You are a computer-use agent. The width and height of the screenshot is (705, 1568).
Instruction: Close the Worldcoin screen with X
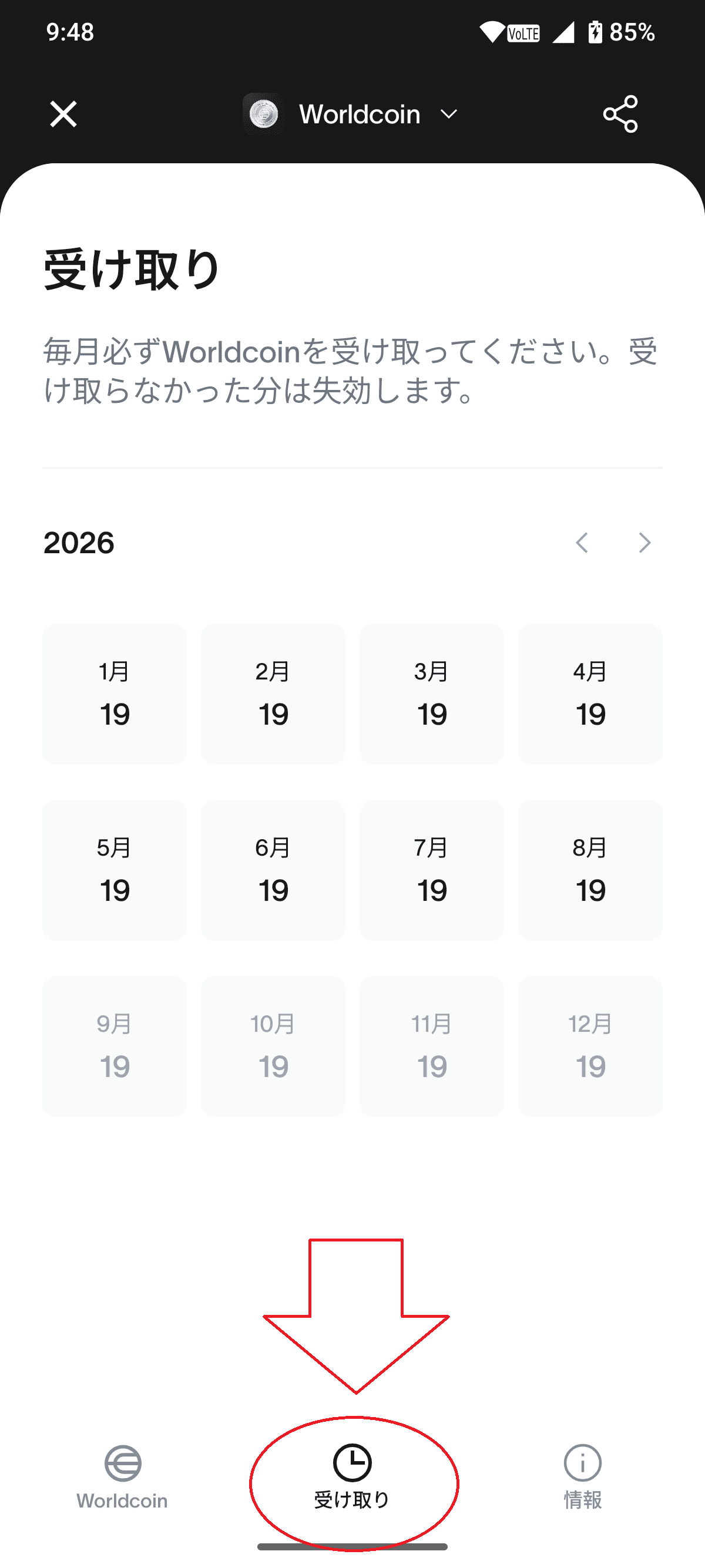63,114
